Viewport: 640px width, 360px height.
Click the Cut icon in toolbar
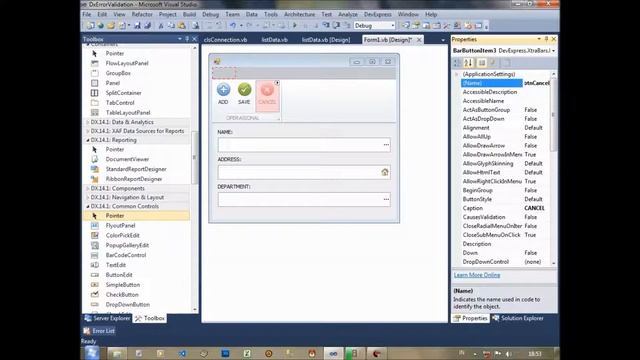[161, 26]
